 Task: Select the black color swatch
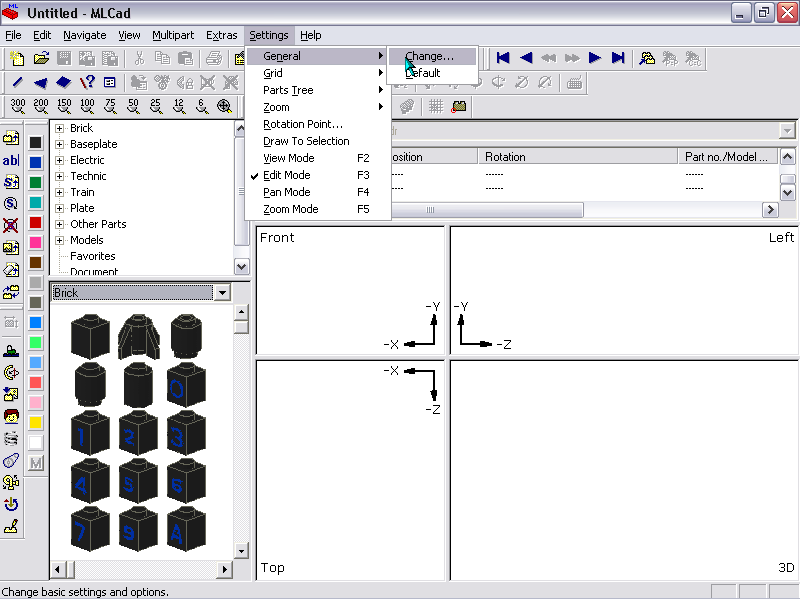click(35, 142)
